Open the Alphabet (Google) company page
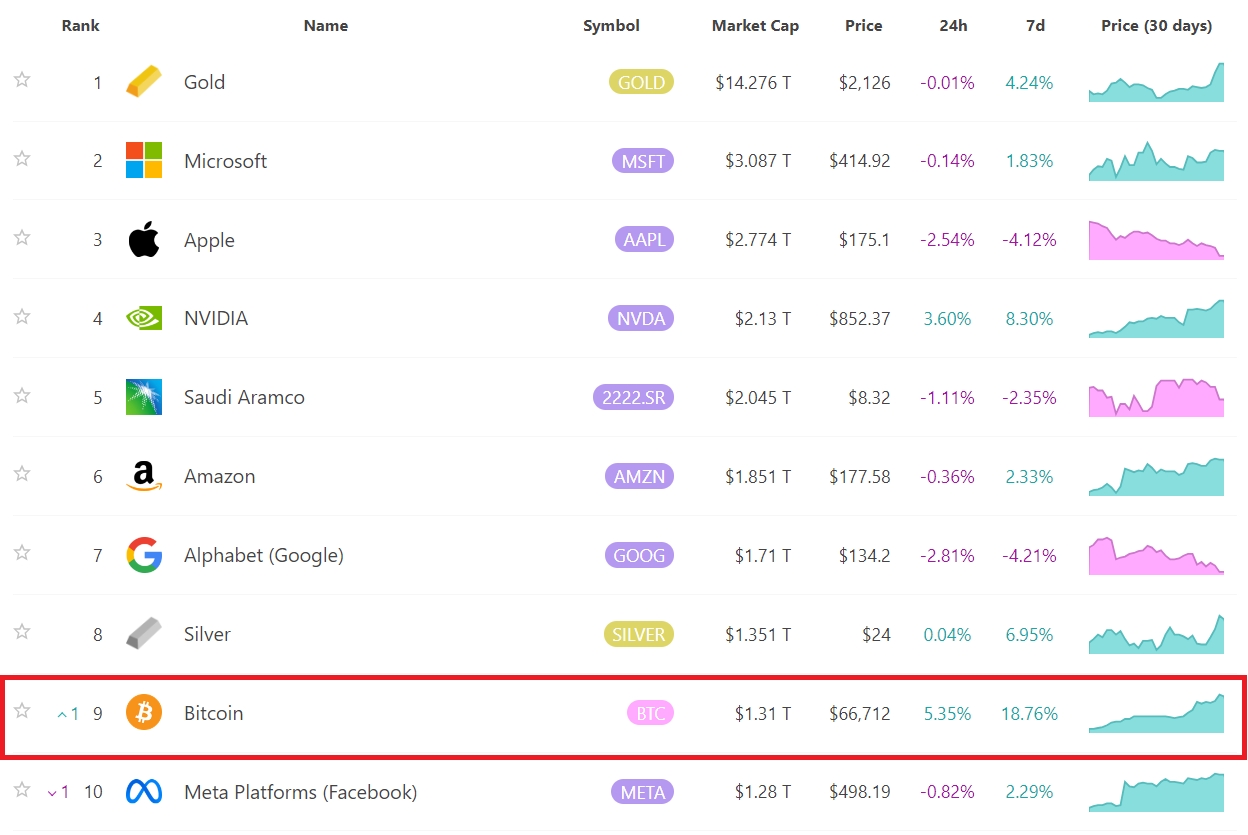The image size is (1248, 835). pos(263,555)
